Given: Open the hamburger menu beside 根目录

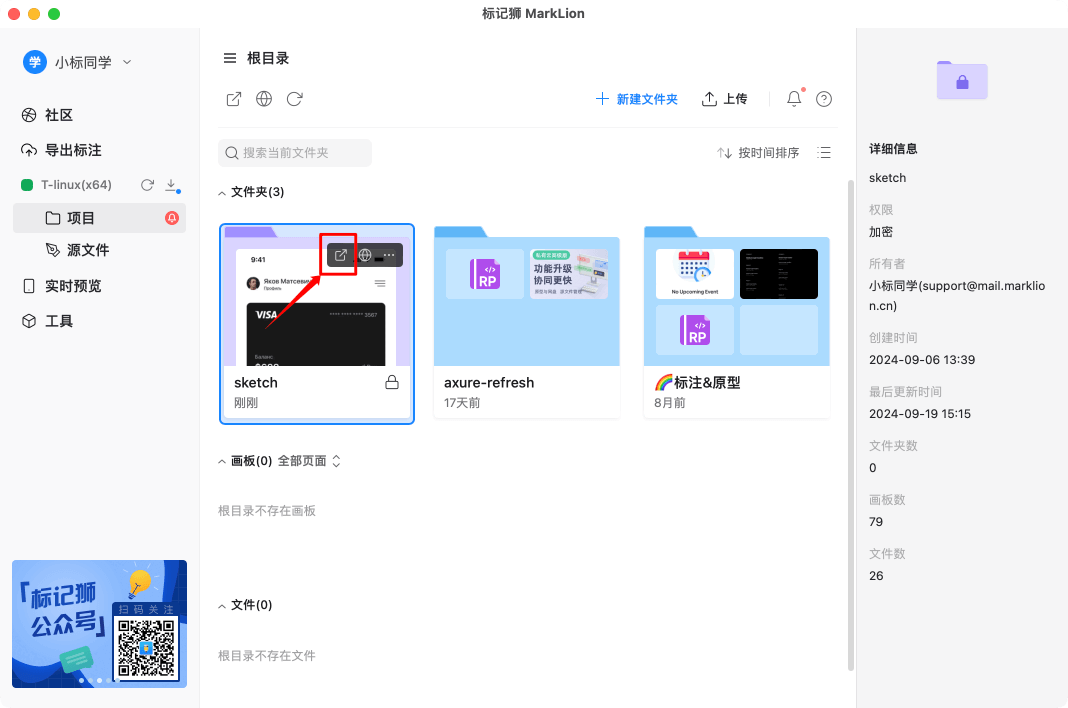Looking at the screenshot, I should pyautogui.click(x=229, y=58).
